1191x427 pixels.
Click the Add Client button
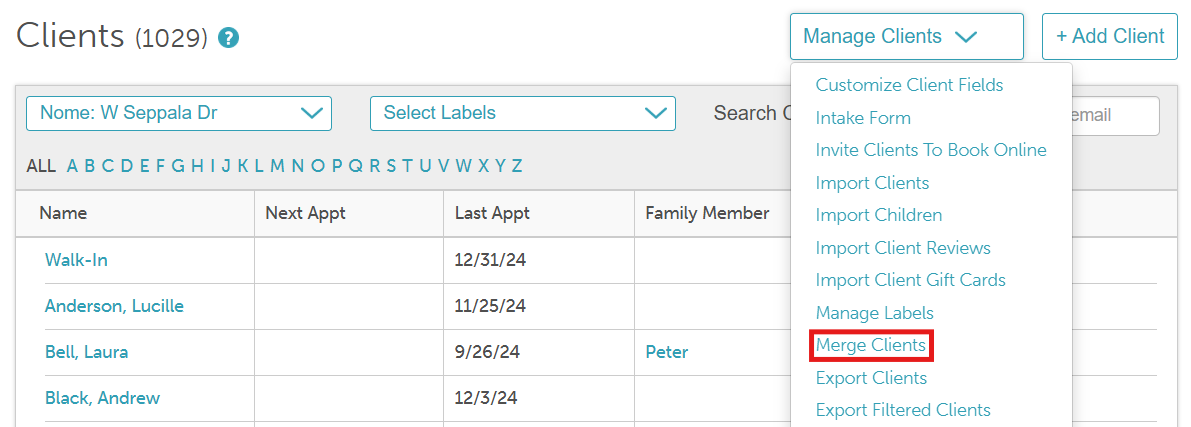(1109, 37)
